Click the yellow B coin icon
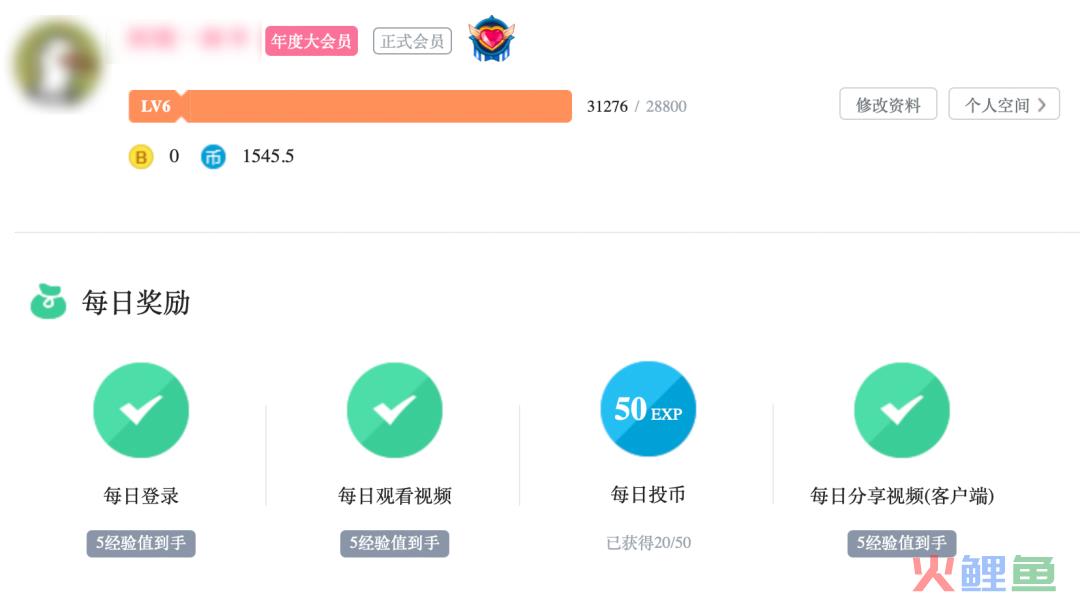The image size is (1080, 597). [x=141, y=157]
